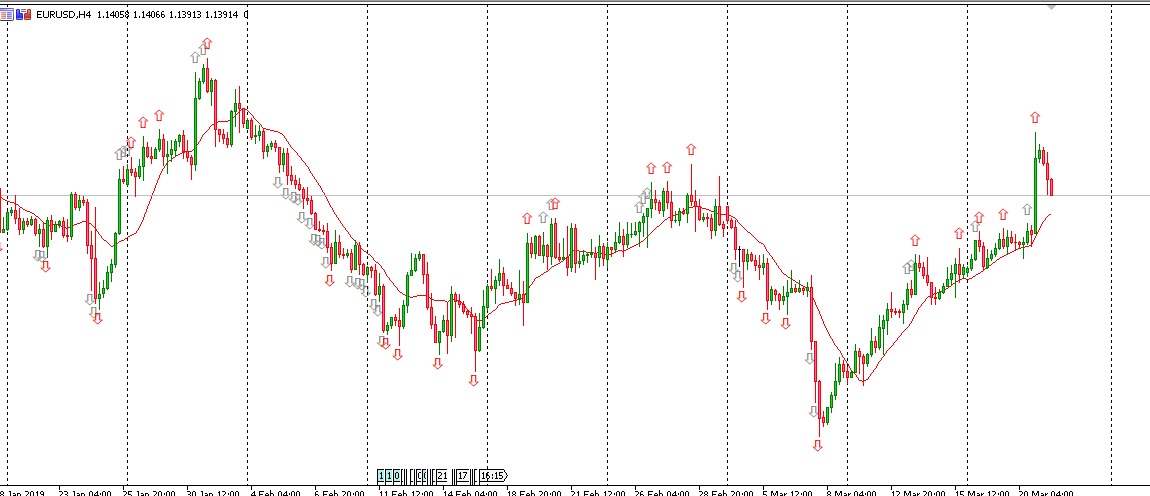
Task: Click the 1.13914 close price value
Action: pyautogui.click(x=222, y=14)
